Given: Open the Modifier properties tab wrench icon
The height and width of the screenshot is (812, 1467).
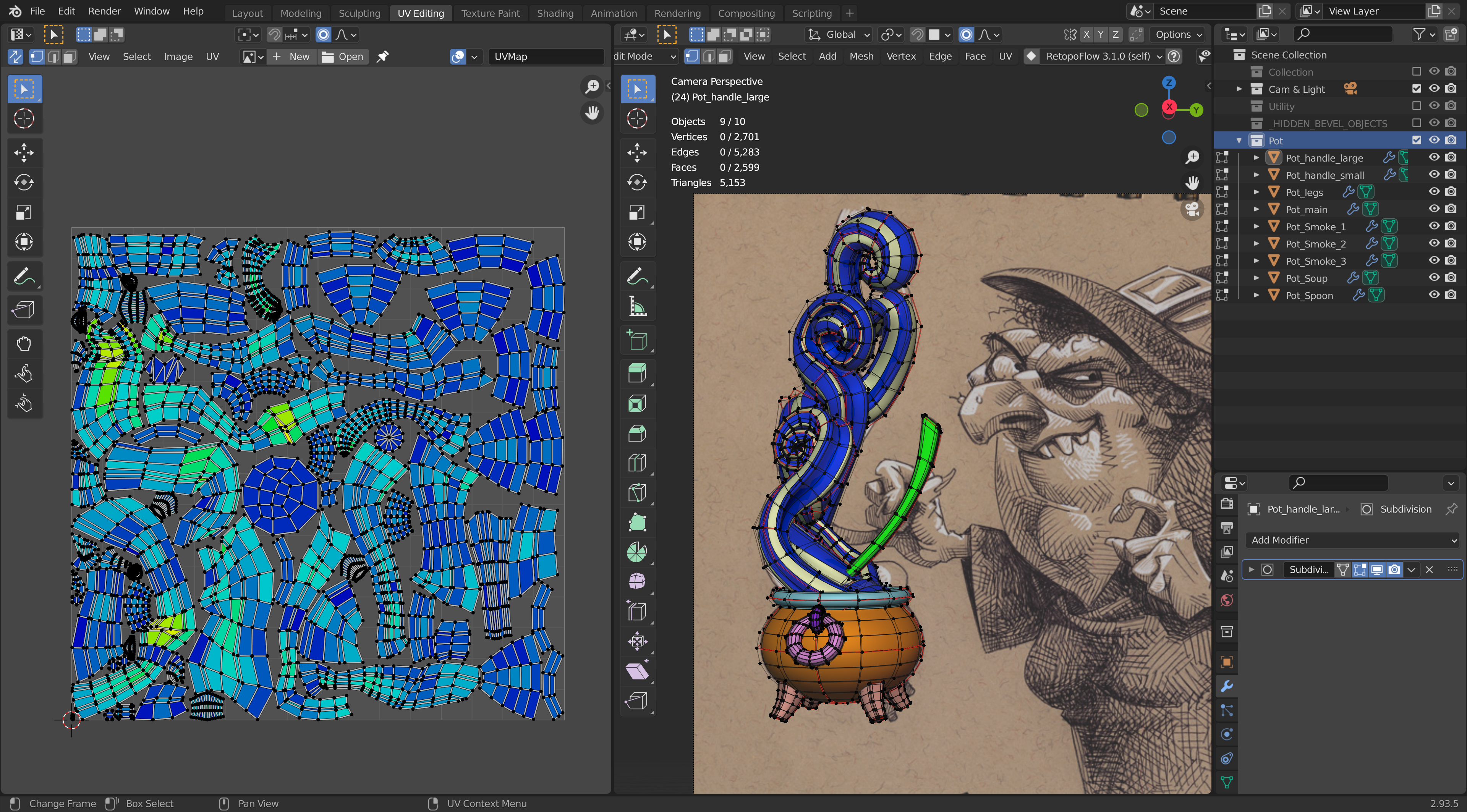Looking at the screenshot, I should coord(1227,686).
